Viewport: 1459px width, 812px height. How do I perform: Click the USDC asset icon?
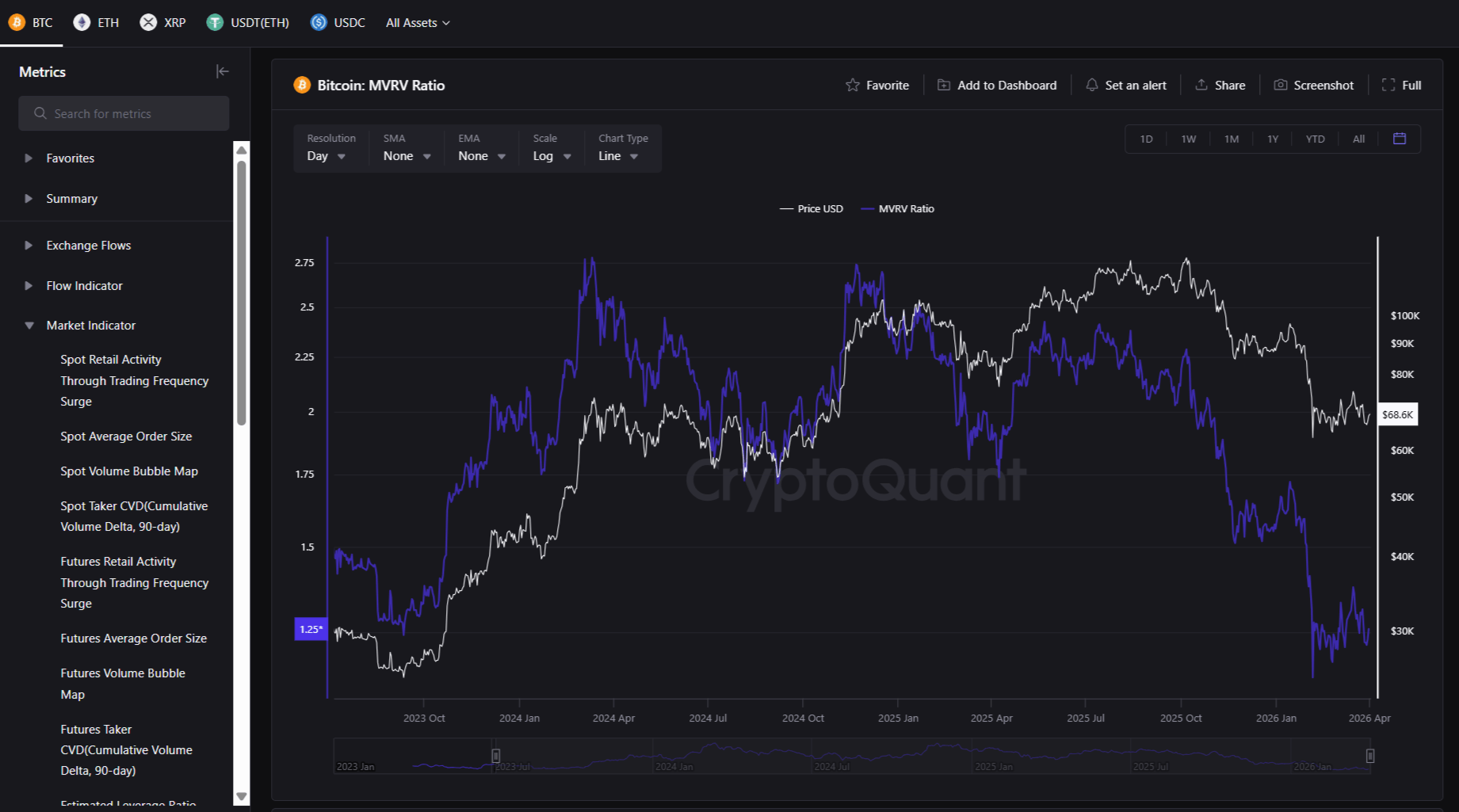[x=318, y=22]
